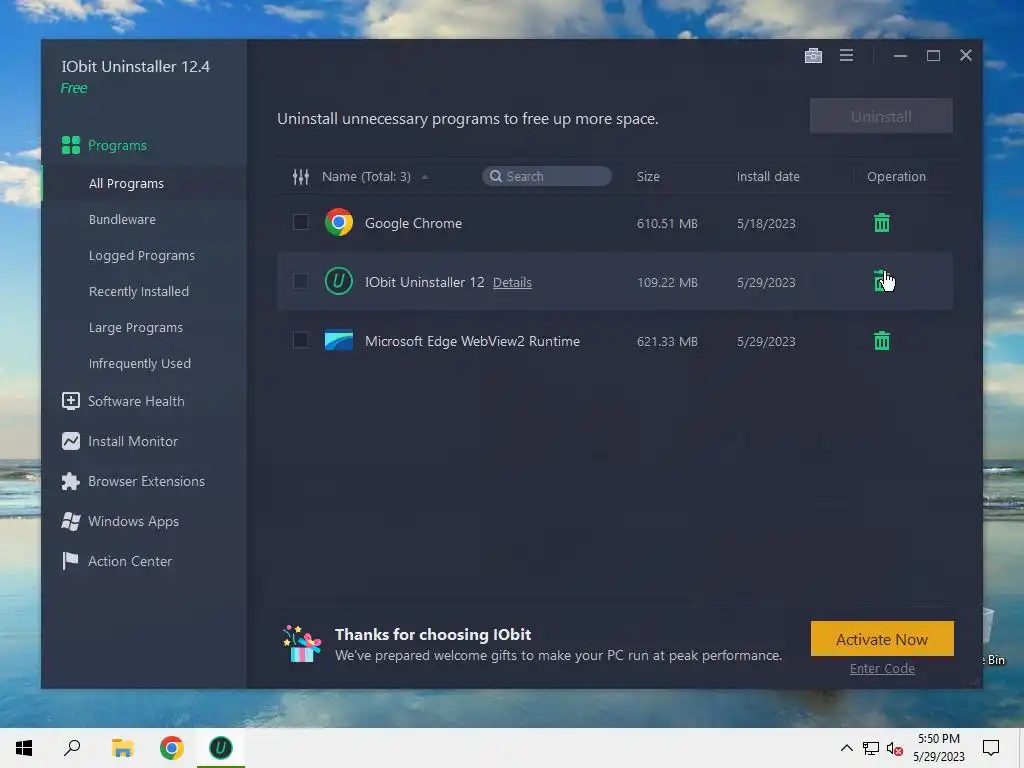This screenshot has width=1024, height=768.
Task: Open the notifications action center
Action: pos(991,748)
